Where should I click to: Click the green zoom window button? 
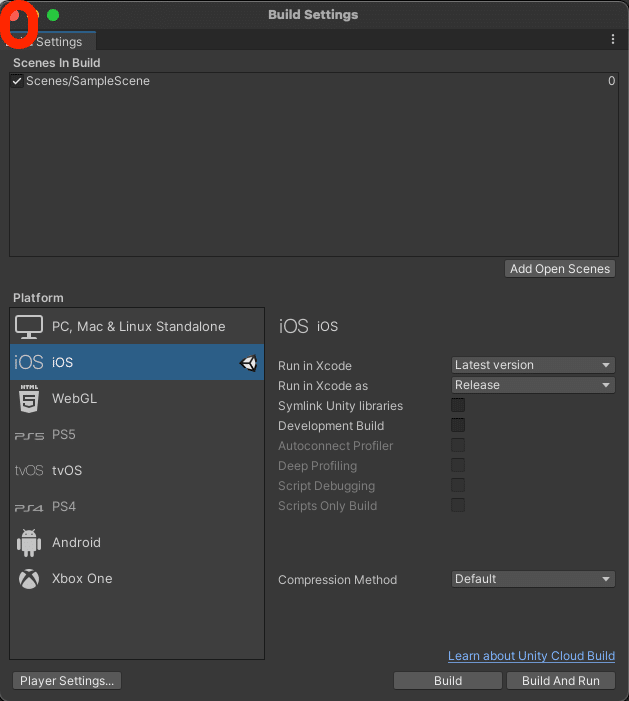point(53,15)
